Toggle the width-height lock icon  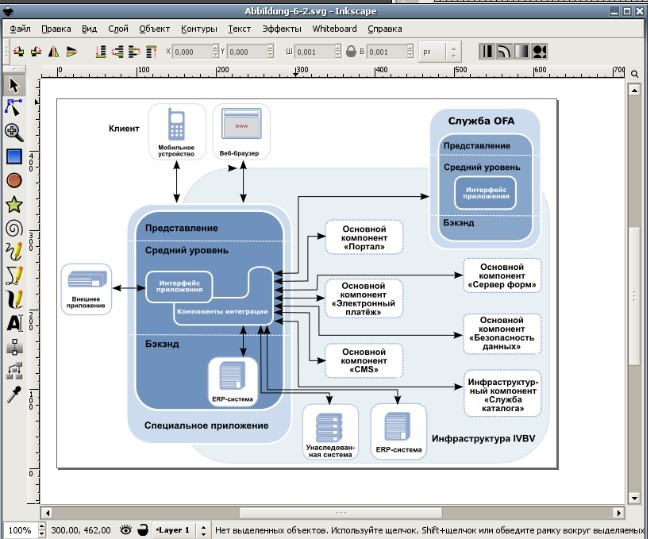(351, 52)
